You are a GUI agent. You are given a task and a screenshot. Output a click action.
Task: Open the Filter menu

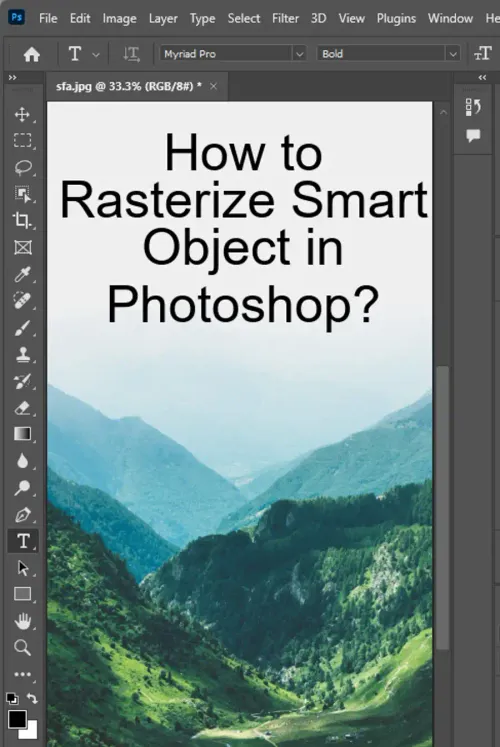[x=285, y=19]
